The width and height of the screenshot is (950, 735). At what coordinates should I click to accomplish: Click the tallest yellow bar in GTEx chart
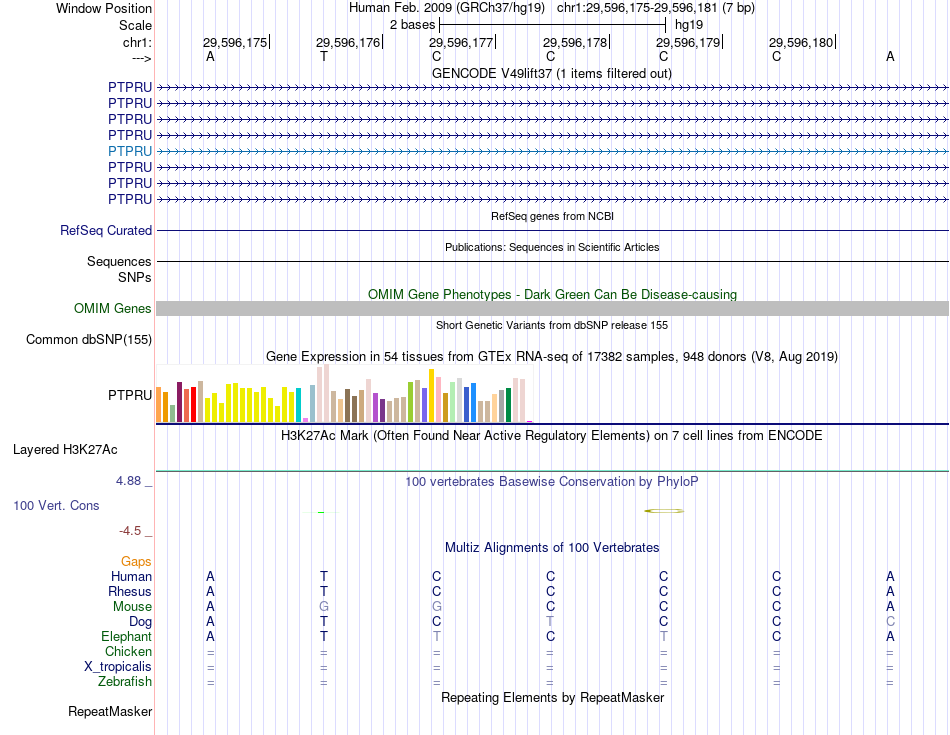pyautogui.click(x=431, y=395)
